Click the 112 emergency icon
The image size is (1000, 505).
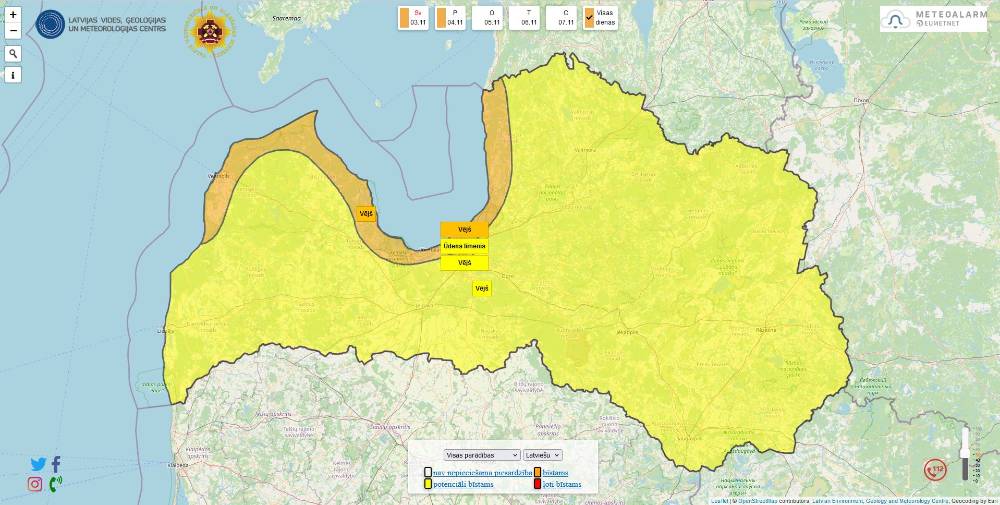pyautogui.click(x=936, y=469)
